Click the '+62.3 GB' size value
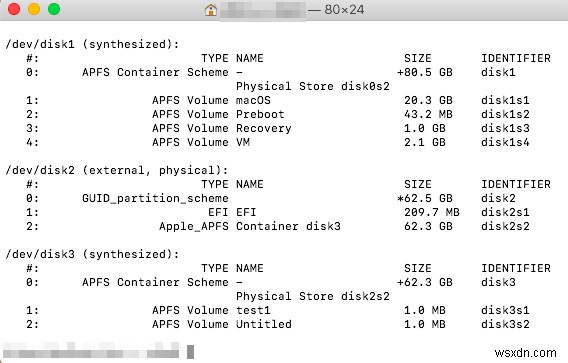This screenshot has width=568, height=363. (425, 283)
